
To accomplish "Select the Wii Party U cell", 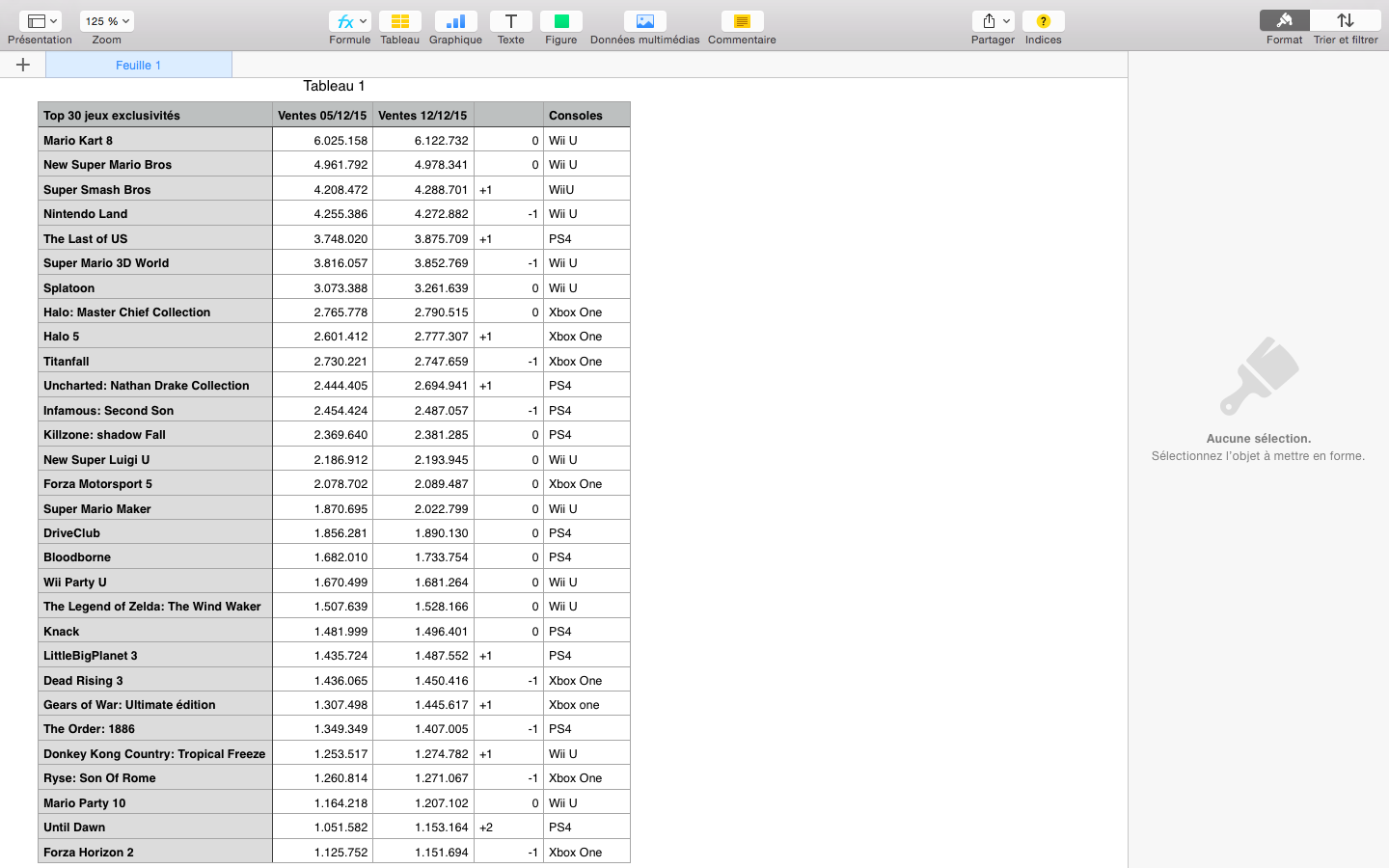I will coord(155,582).
